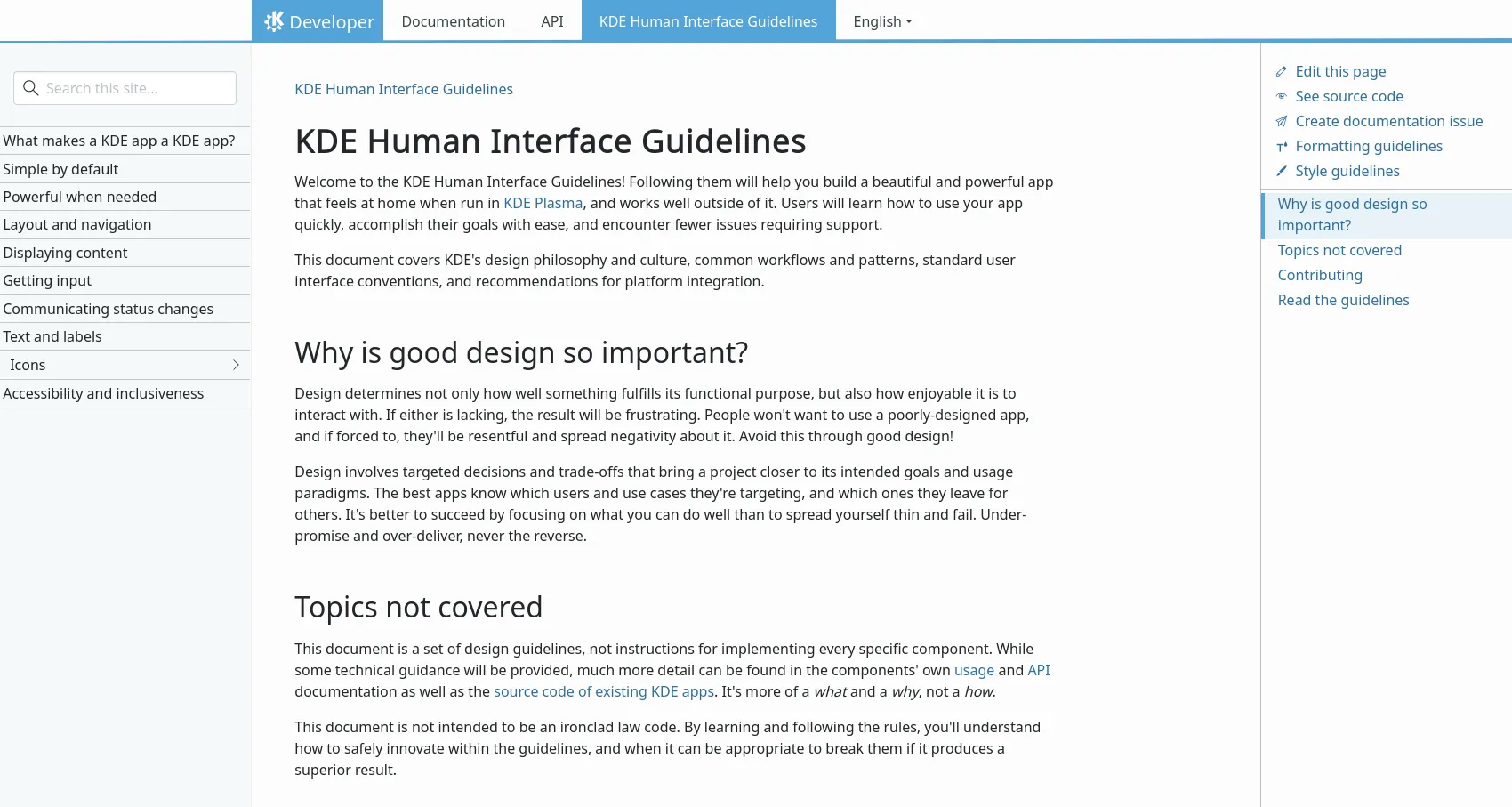
Task: Open Formatting guidelines link
Action: point(1369,146)
